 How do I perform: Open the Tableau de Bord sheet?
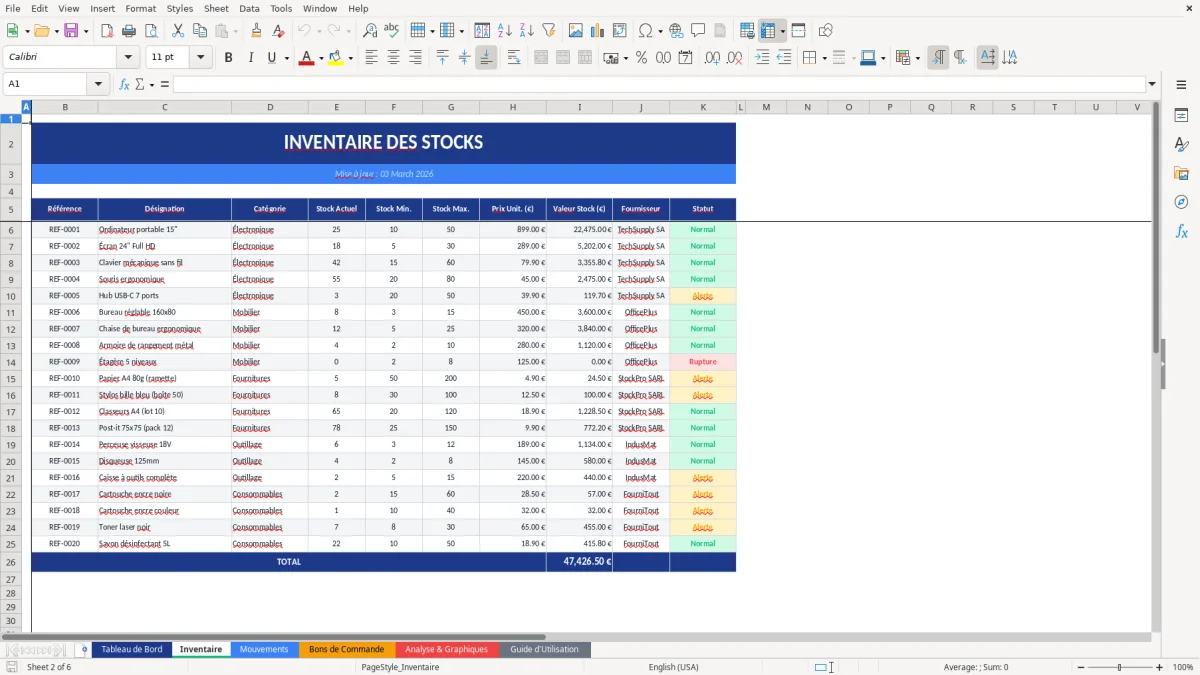(131, 649)
